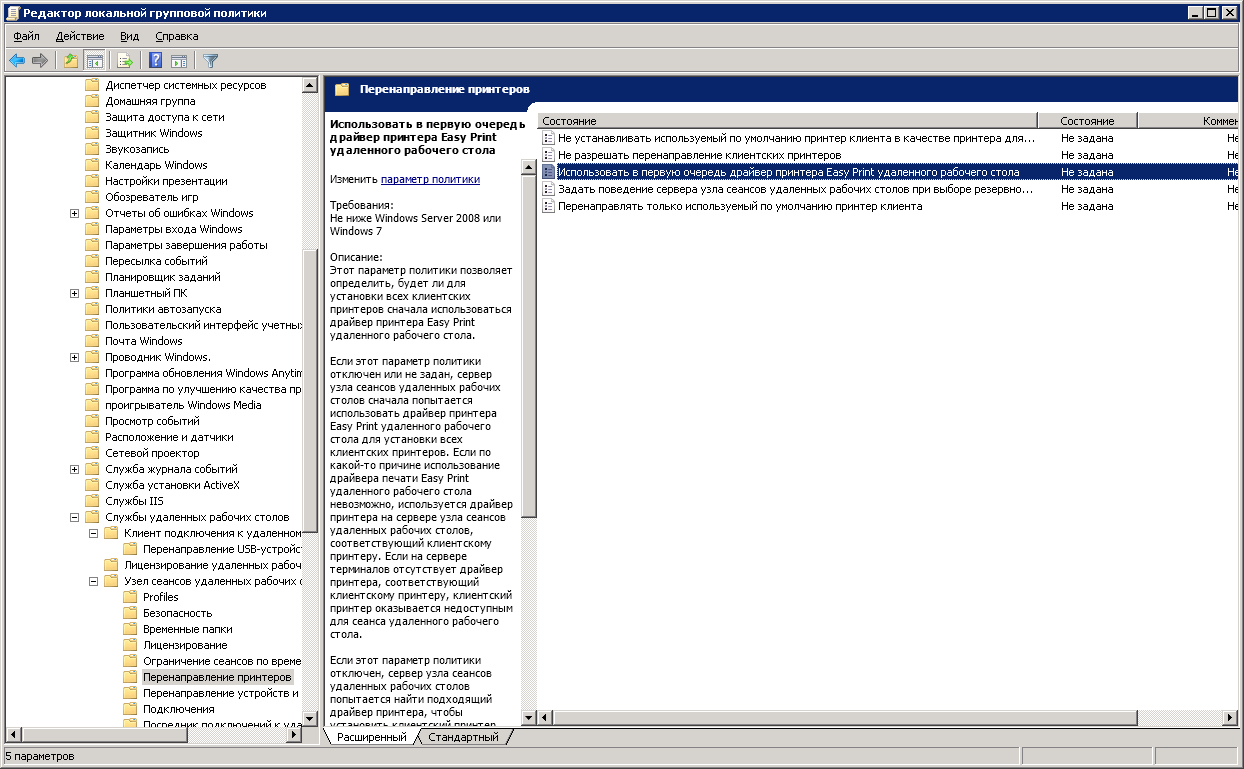The height and width of the screenshot is (769, 1244).
Task: Open the Вид menu
Action: [x=130, y=36]
